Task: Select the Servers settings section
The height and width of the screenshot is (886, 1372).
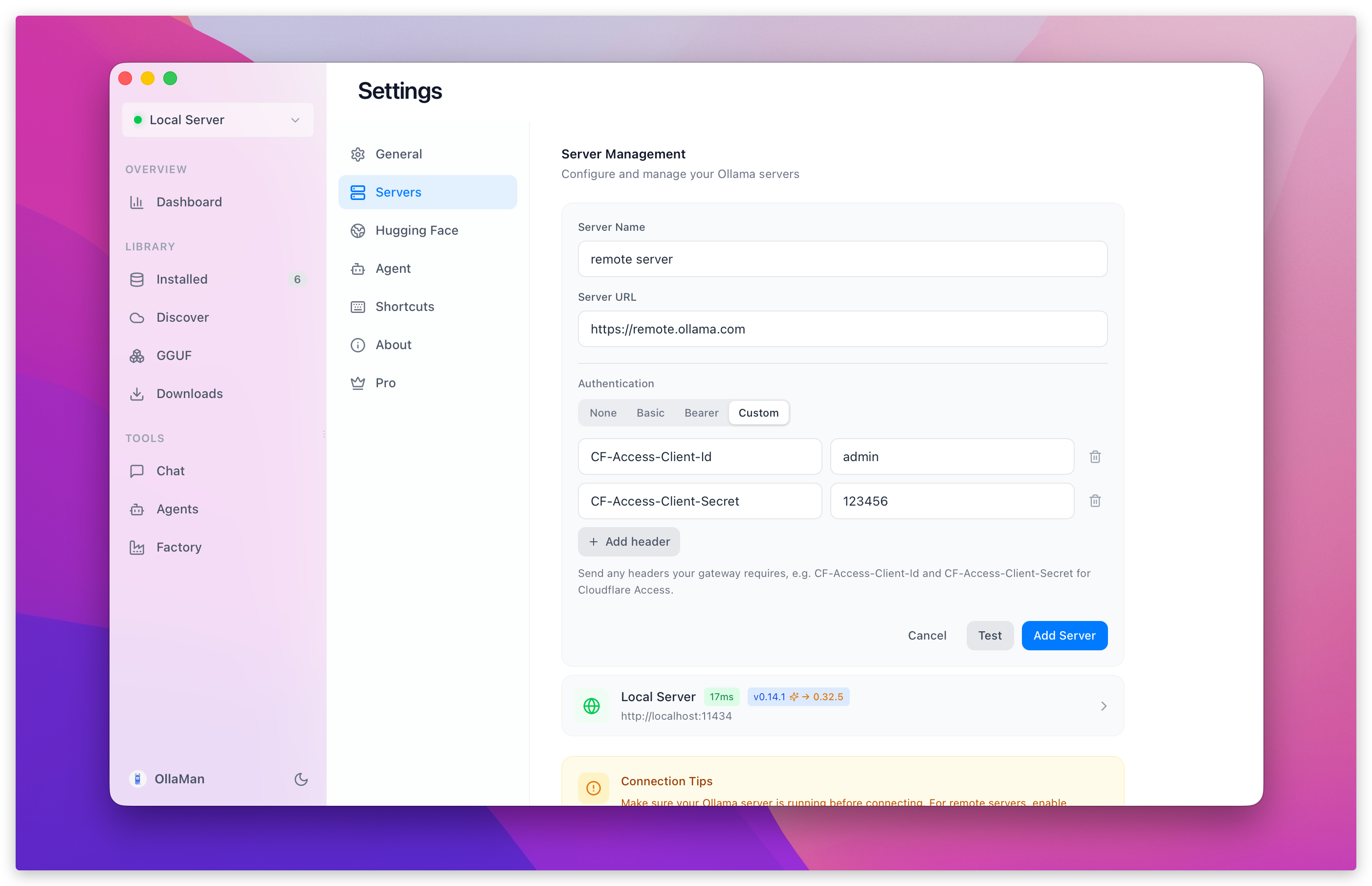Action: [x=427, y=192]
